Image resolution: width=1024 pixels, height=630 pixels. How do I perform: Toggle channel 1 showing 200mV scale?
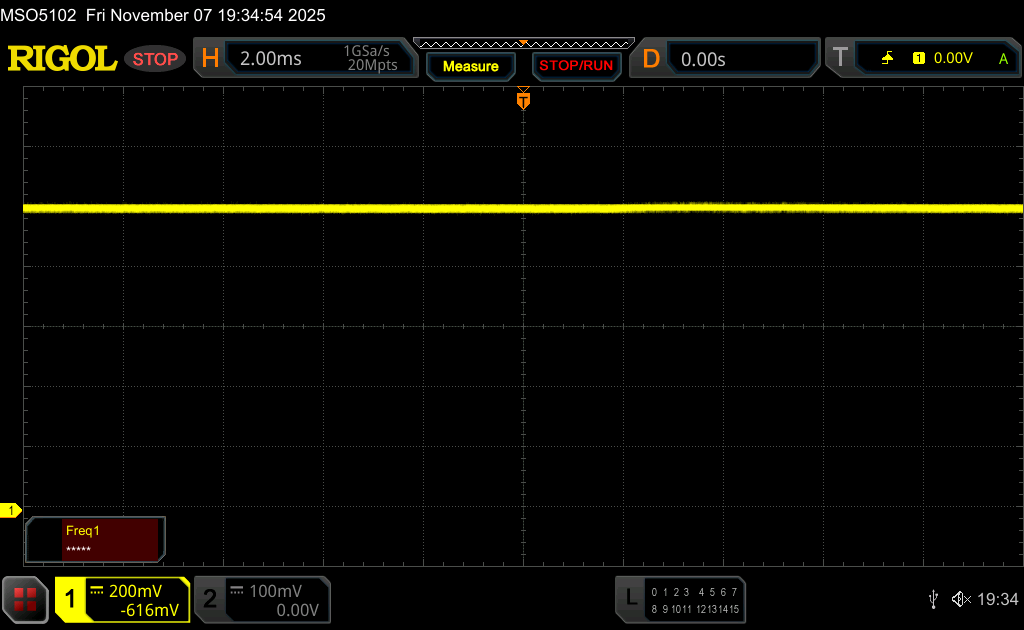[122, 600]
